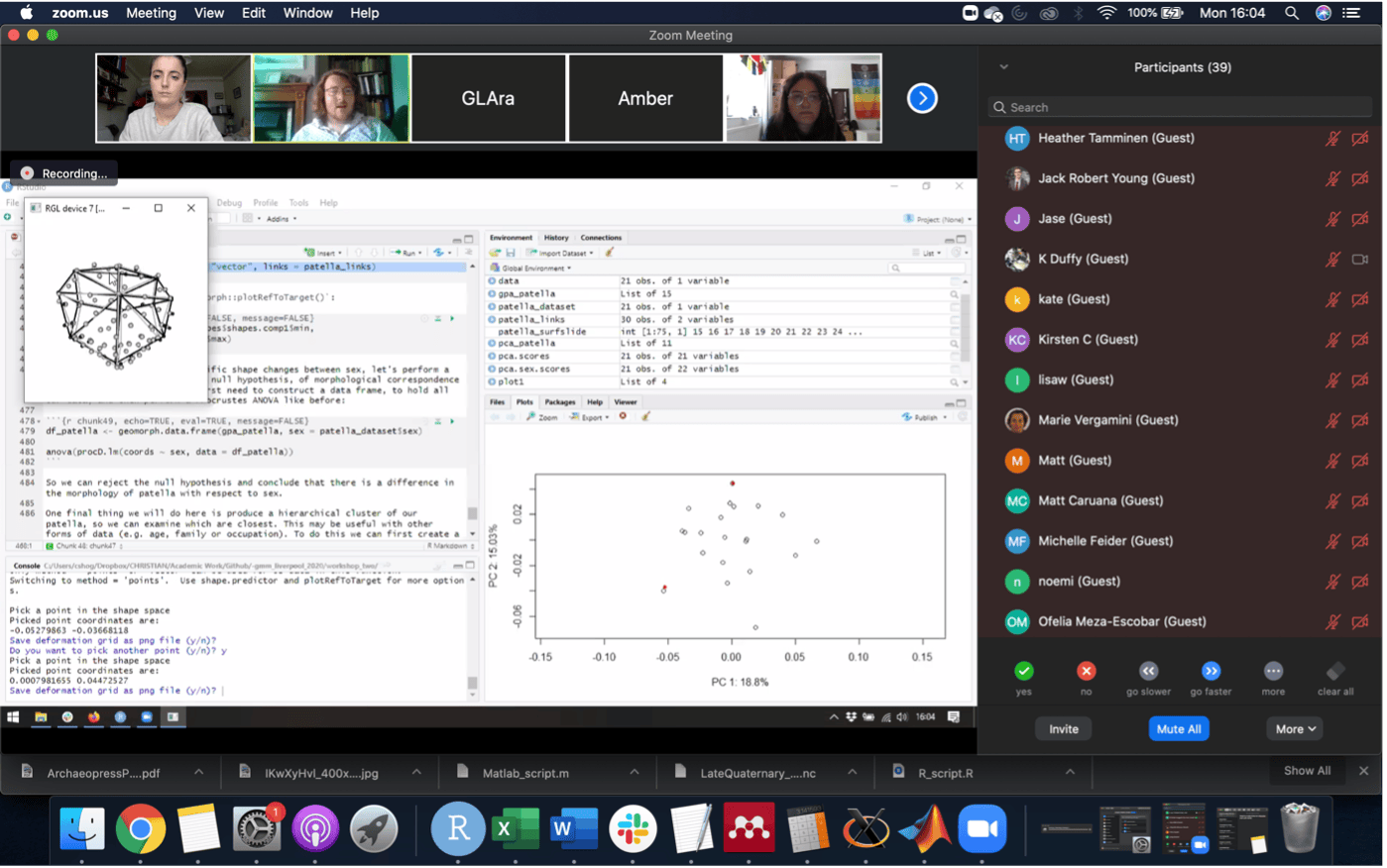Click the Export icon in RStudio Plots pane

point(588,417)
